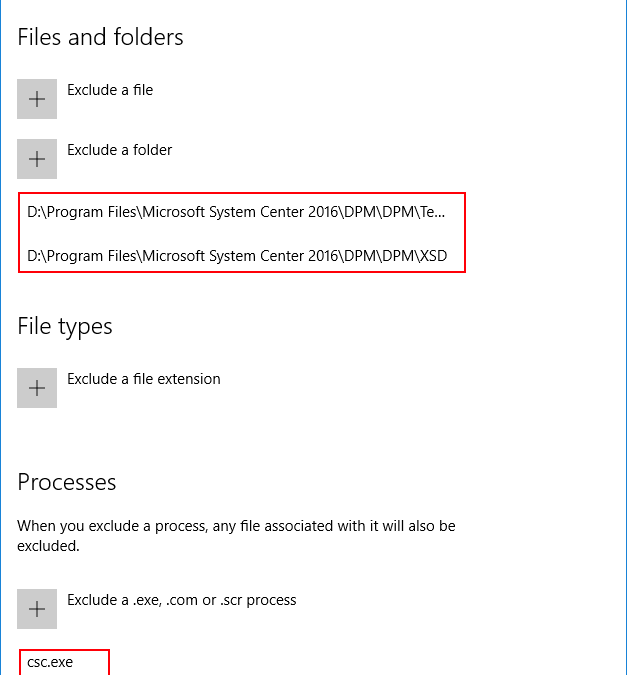Click the 'Files and folders' heading
627x675 pixels.
(100, 37)
